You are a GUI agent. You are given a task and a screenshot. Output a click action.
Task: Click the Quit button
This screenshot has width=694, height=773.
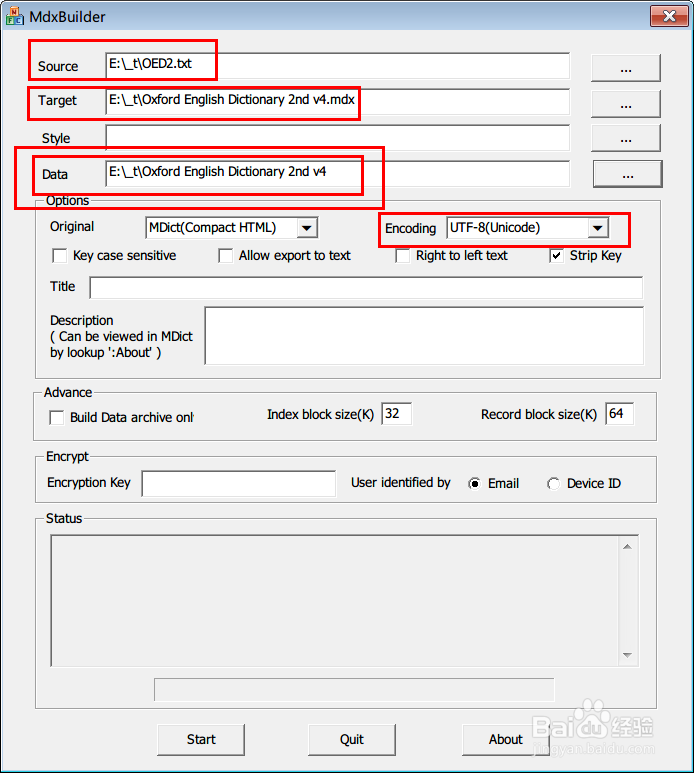(x=352, y=739)
